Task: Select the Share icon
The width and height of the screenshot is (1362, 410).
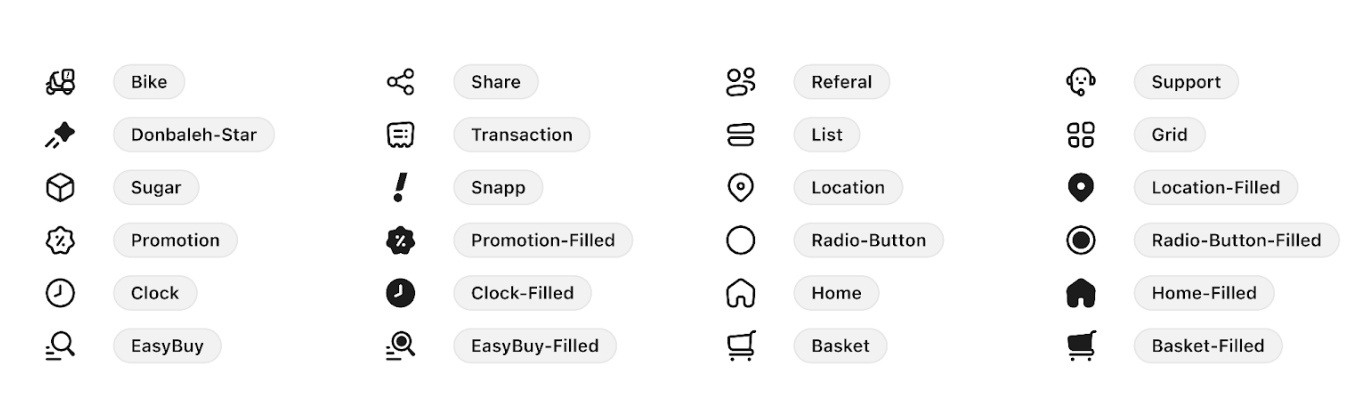Action: (400, 82)
